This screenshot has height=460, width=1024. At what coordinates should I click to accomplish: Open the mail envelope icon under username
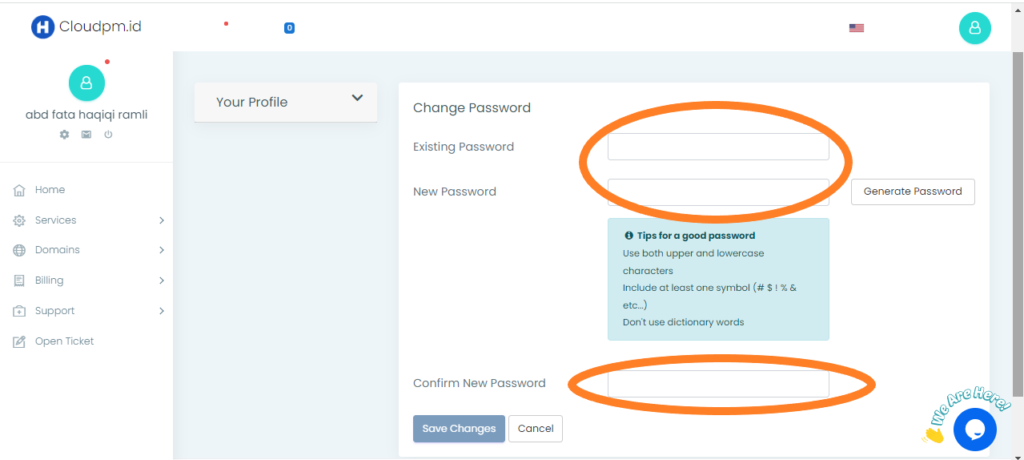click(x=86, y=134)
